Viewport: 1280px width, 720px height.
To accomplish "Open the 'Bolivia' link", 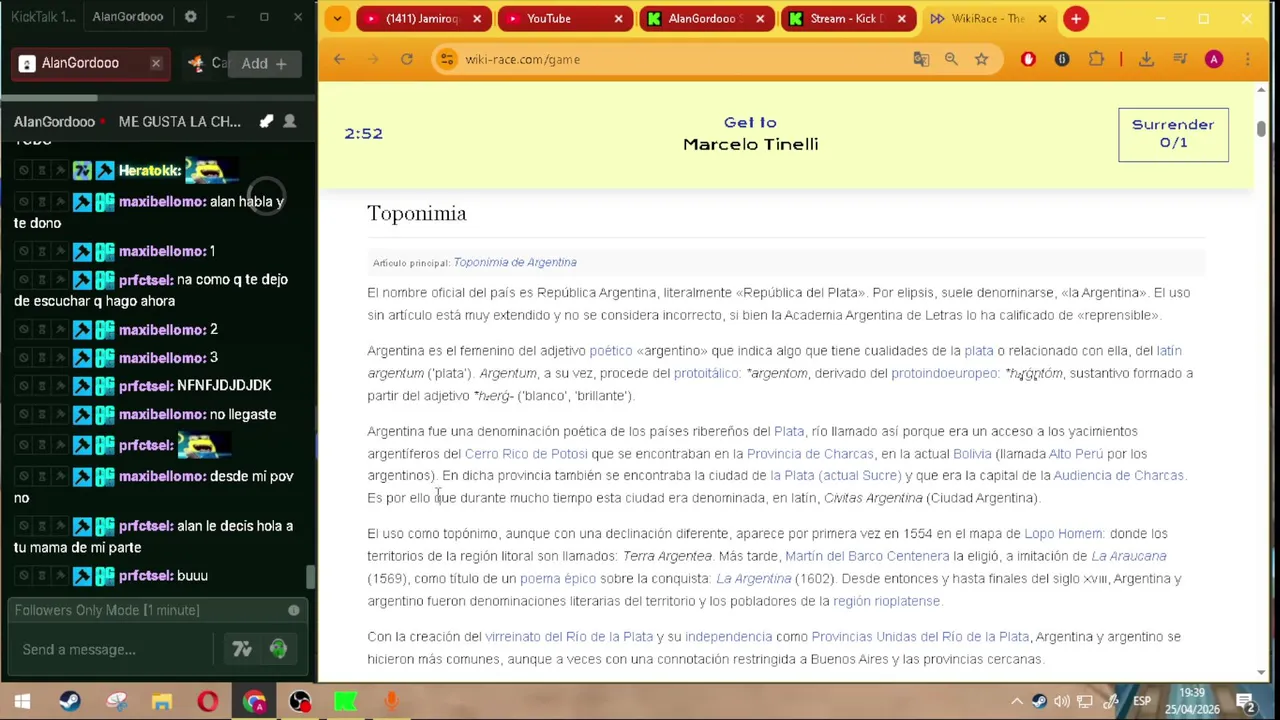I will tap(972, 454).
